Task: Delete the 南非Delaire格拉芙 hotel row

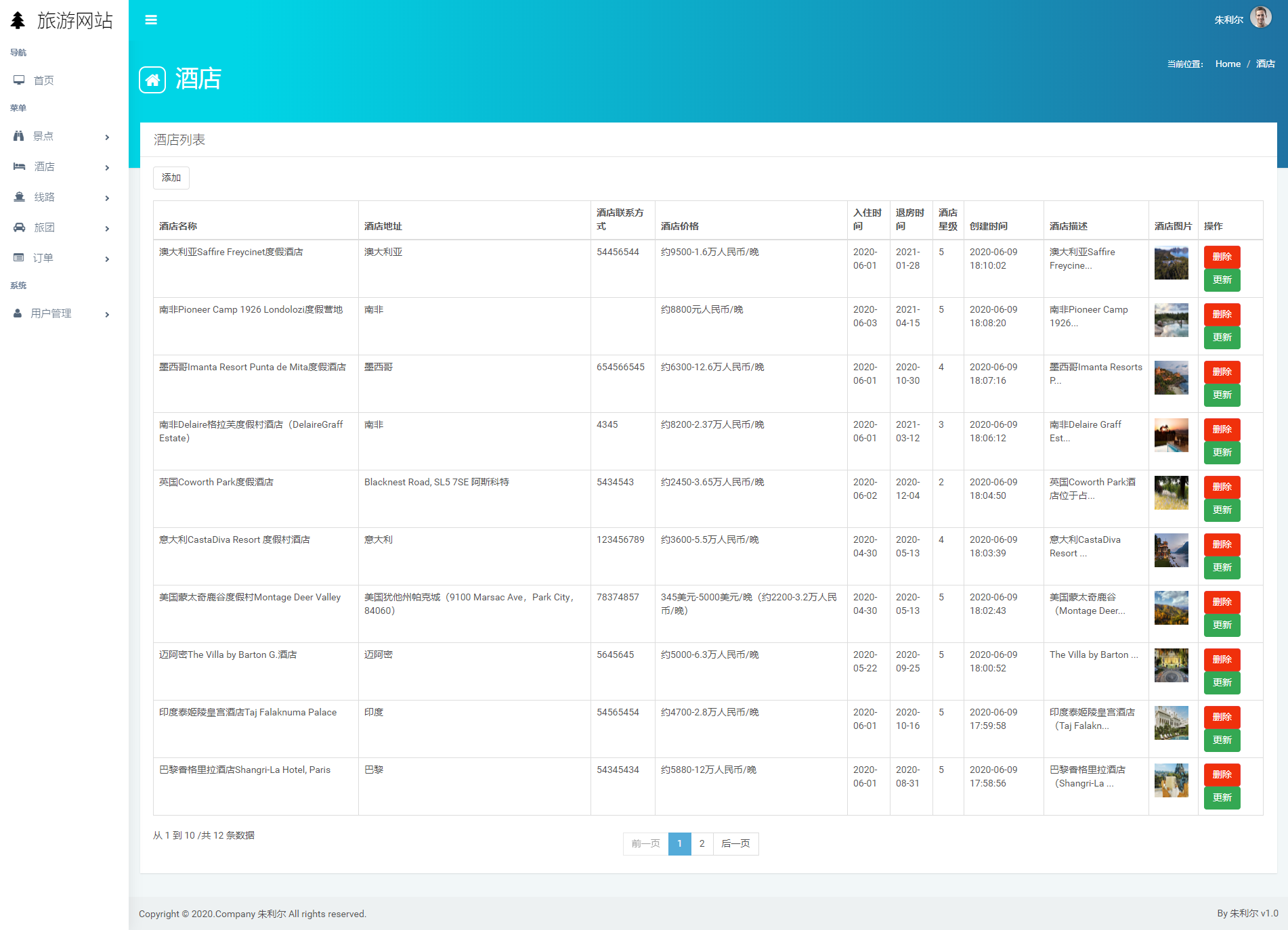Action: tap(1222, 430)
